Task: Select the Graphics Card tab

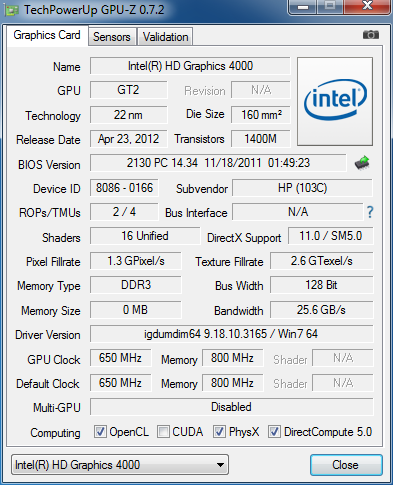Action: pos(47,35)
